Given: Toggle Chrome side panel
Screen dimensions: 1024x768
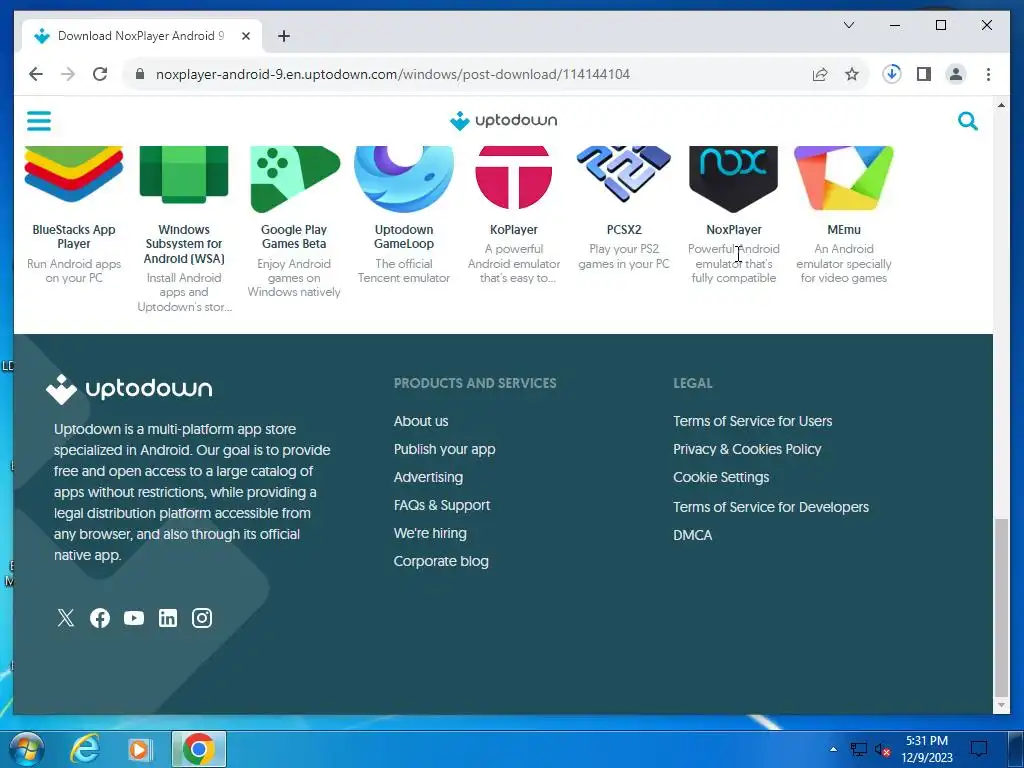Looking at the screenshot, I should (923, 74).
